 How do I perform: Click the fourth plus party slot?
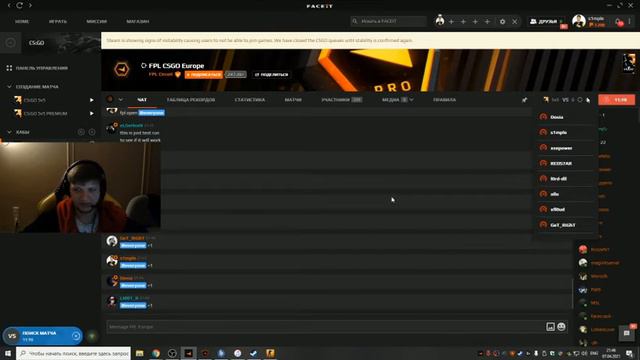[487, 21]
